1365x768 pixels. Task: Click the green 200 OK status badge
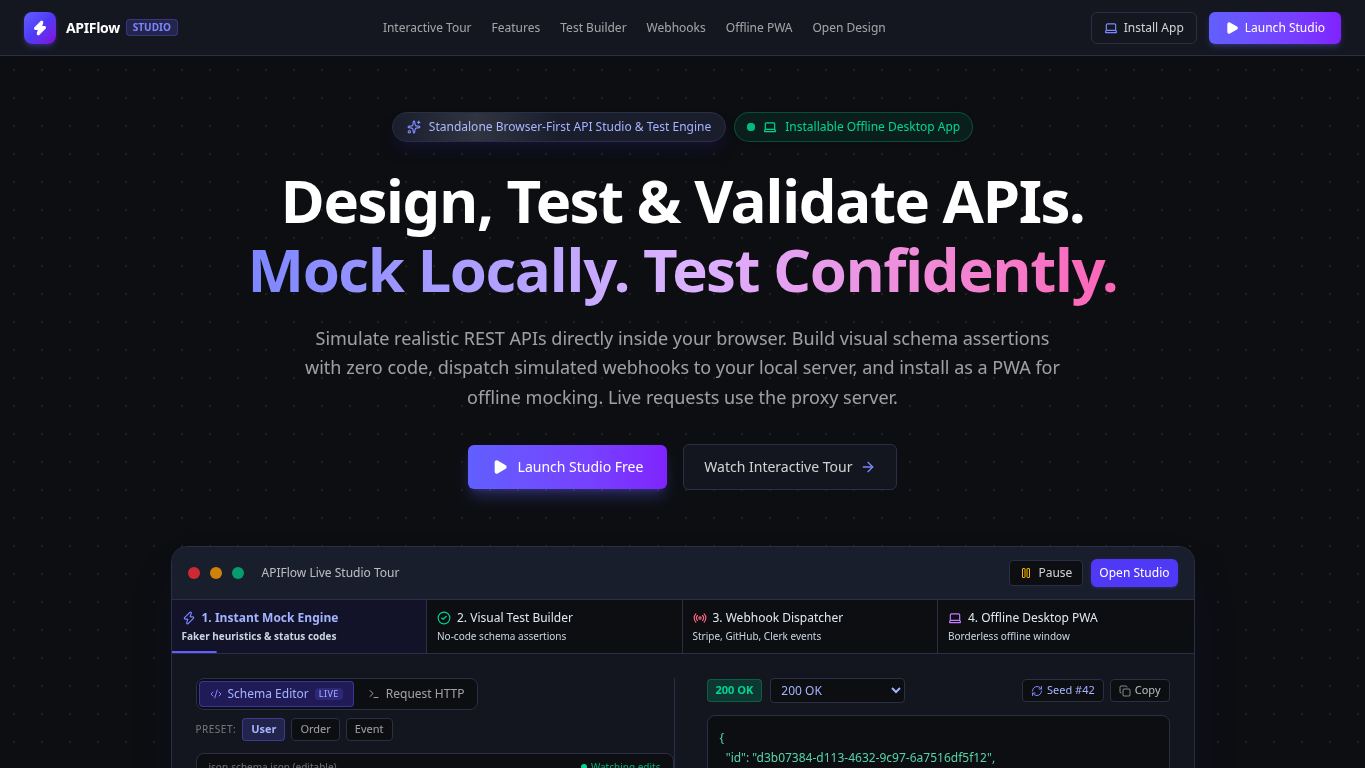[735, 690]
